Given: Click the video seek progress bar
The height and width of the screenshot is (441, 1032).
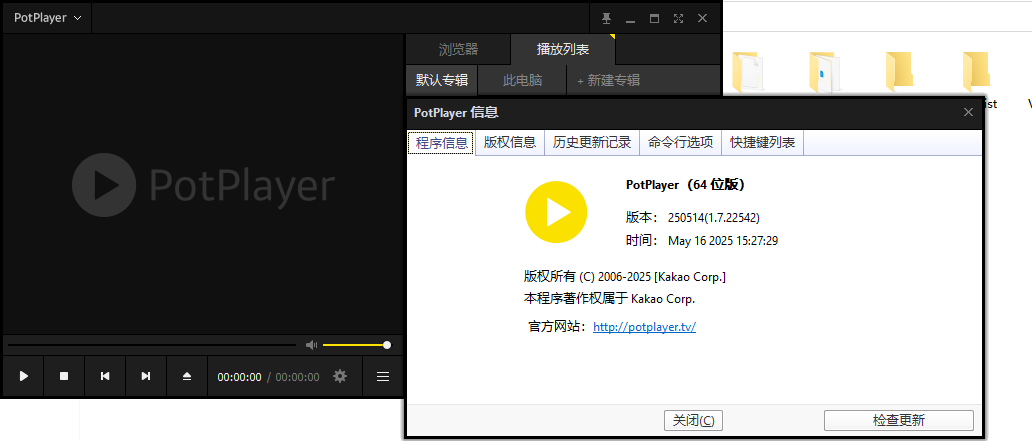Looking at the screenshot, I should 150,345.
